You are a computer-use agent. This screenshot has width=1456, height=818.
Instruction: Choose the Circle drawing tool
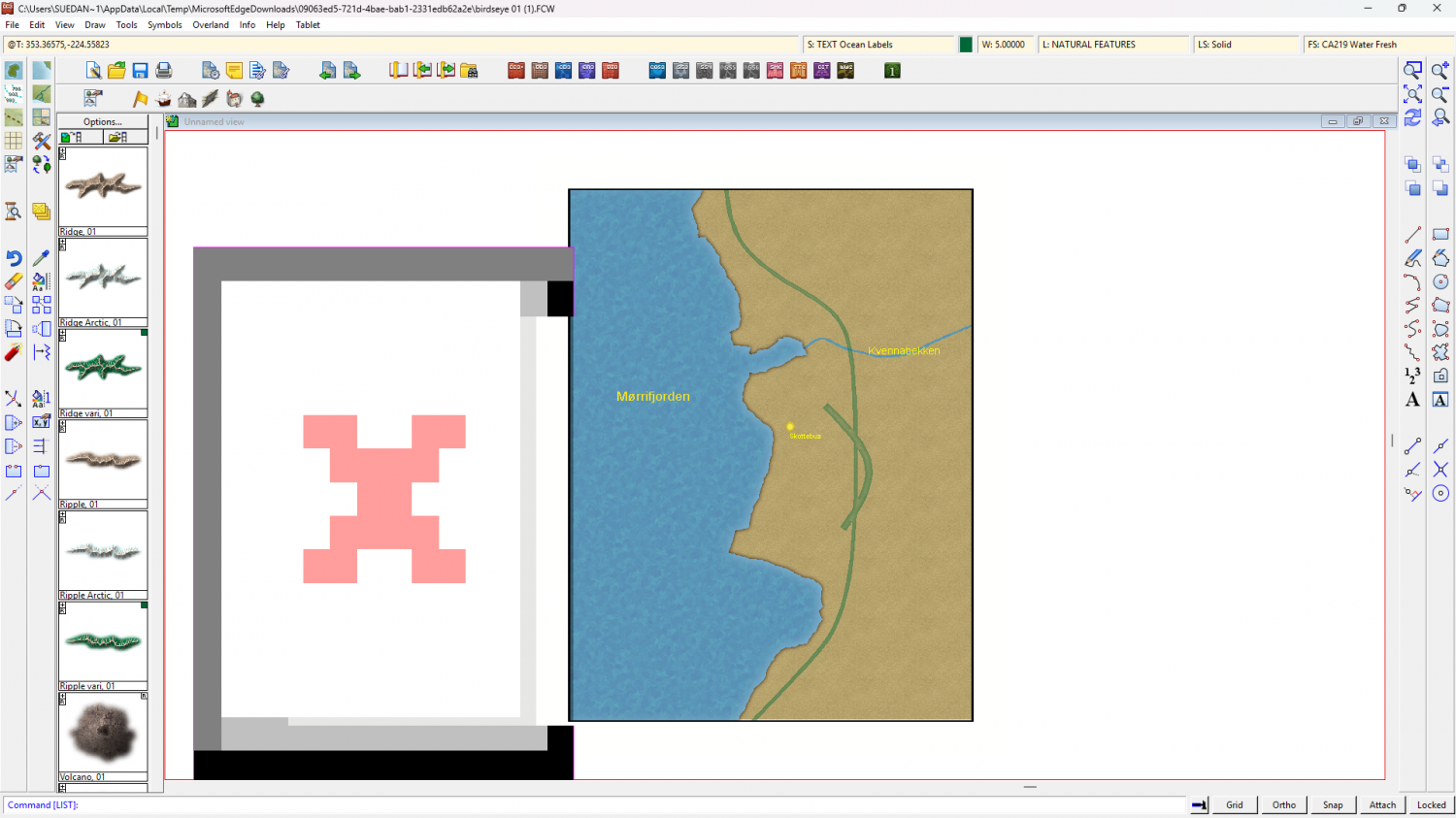(x=1440, y=281)
